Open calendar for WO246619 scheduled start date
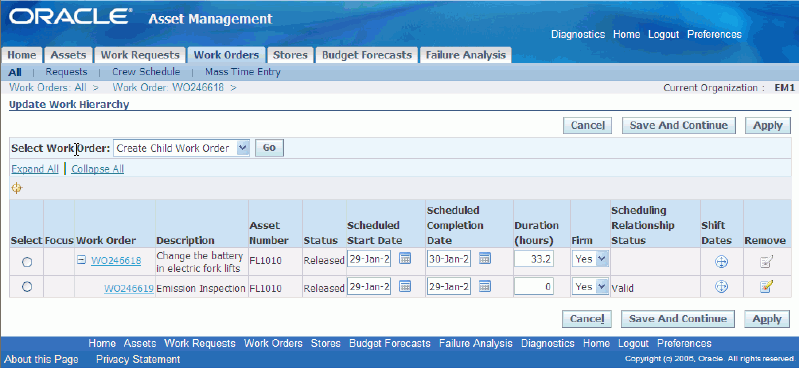This screenshot has width=799, height=368. click(405, 286)
